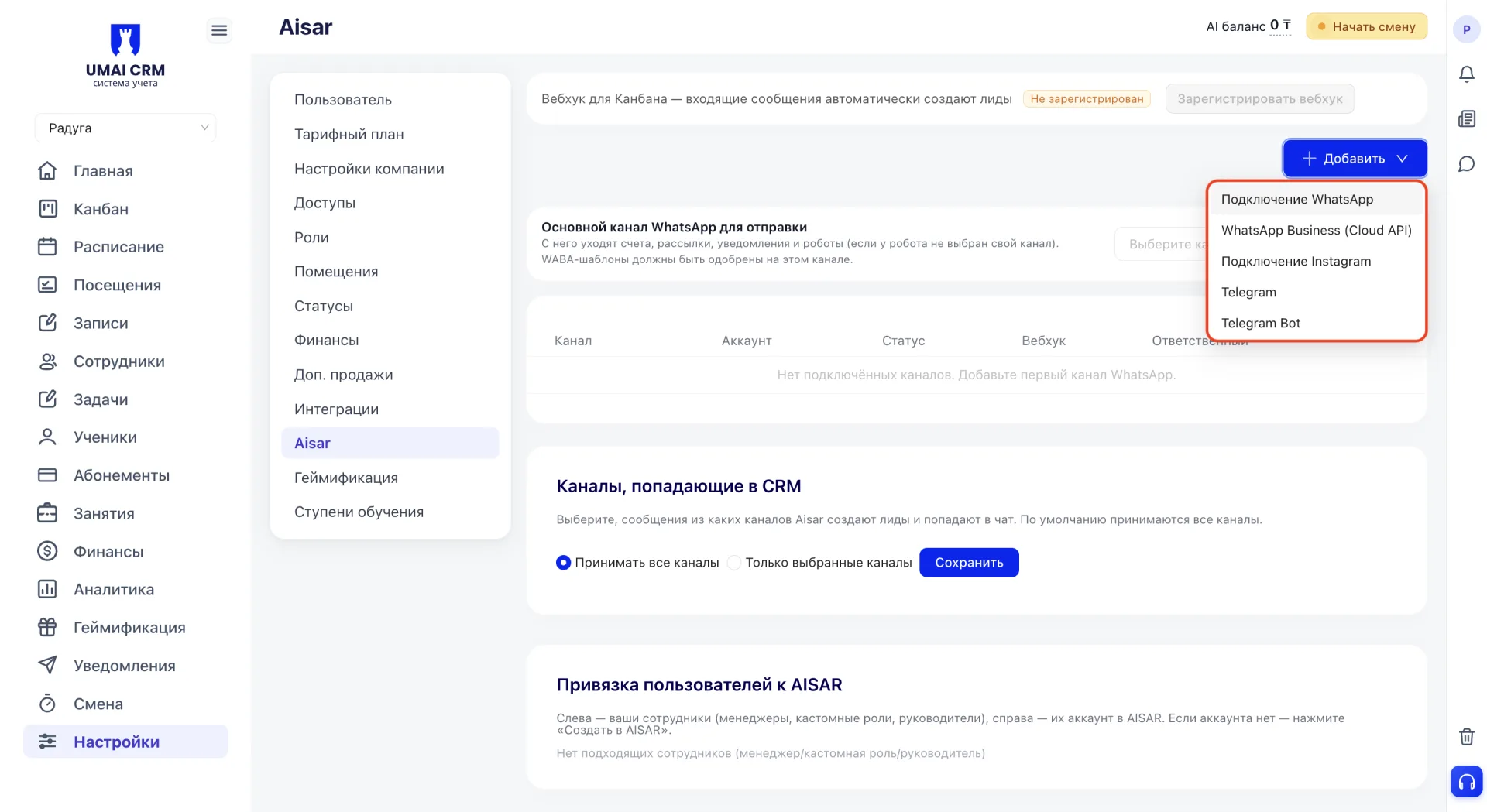Open the trash bin icon
1487x812 pixels.
(1466, 736)
